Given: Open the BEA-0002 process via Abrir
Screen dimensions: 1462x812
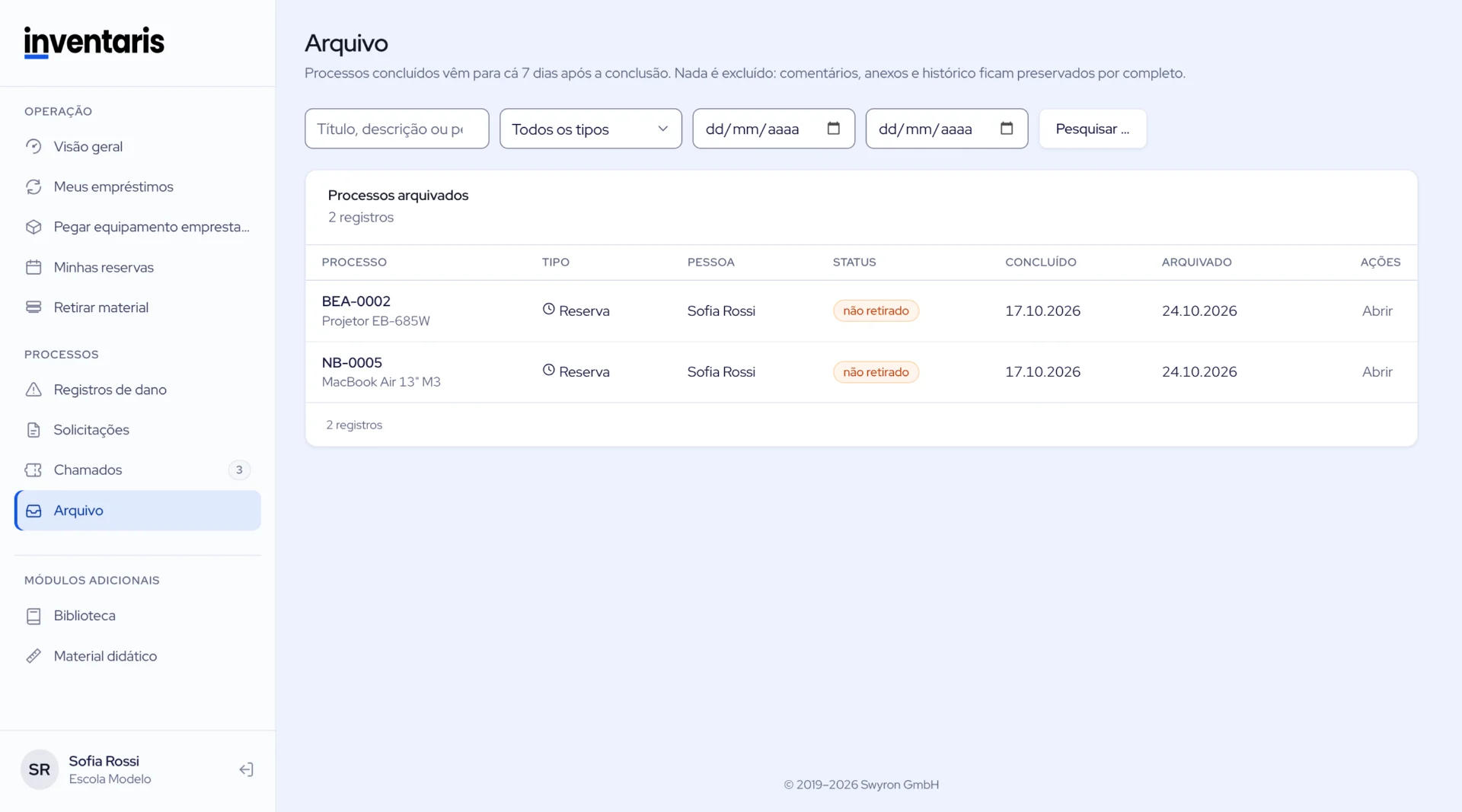Looking at the screenshot, I should click(1377, 310).
